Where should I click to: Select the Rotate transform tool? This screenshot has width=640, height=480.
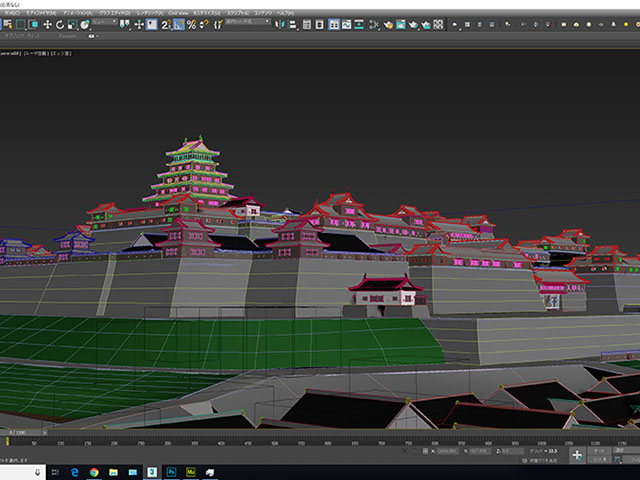tap(59, 24)
